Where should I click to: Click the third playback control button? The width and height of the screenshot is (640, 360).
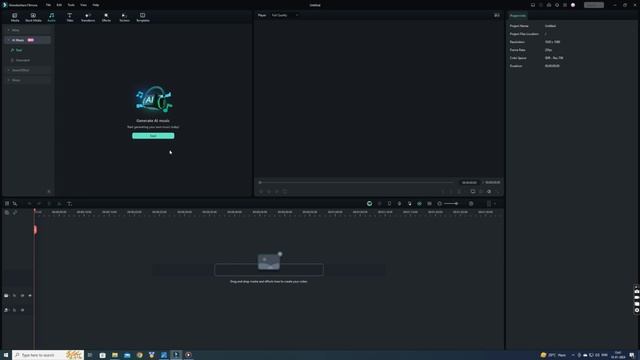point(277,191)
